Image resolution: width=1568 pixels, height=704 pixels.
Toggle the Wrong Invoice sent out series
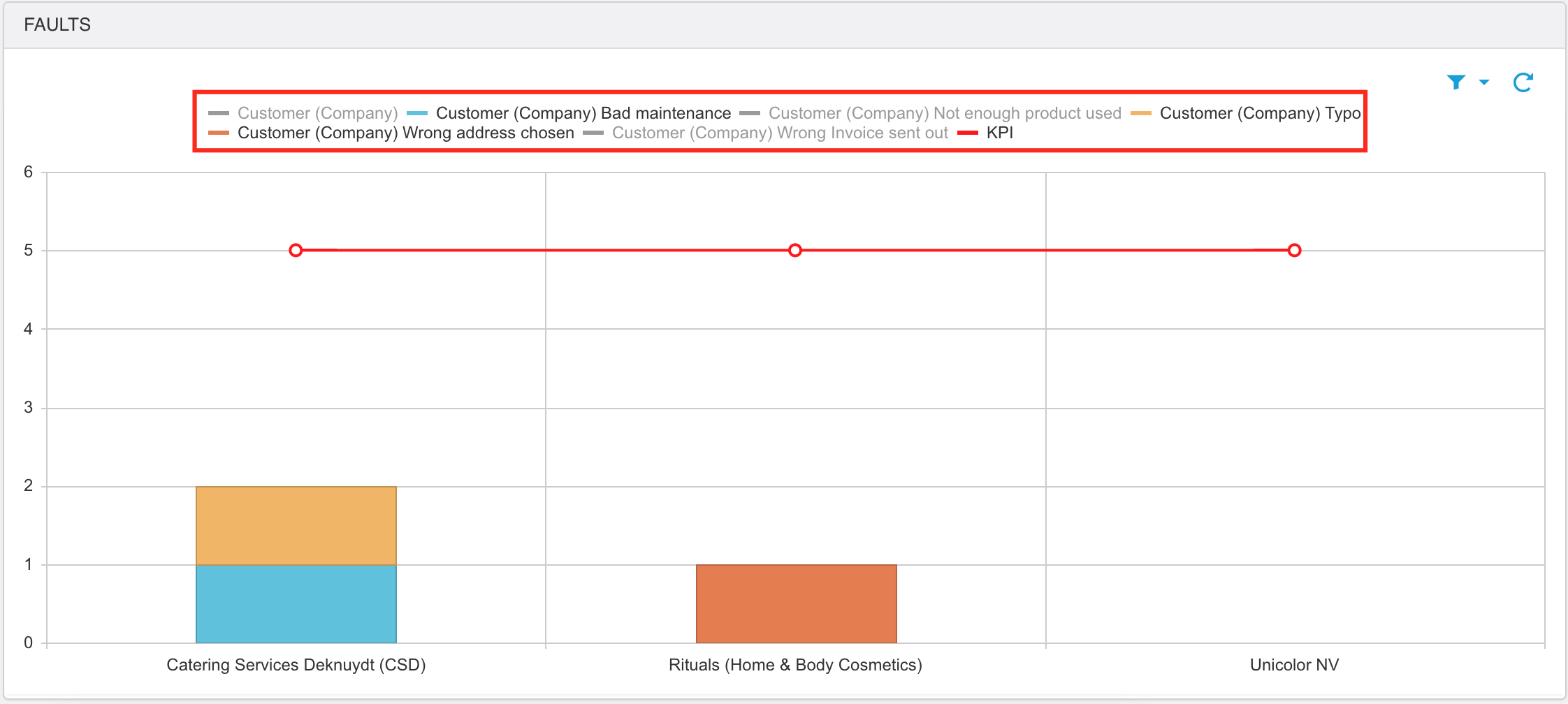(x=766, y=133)
